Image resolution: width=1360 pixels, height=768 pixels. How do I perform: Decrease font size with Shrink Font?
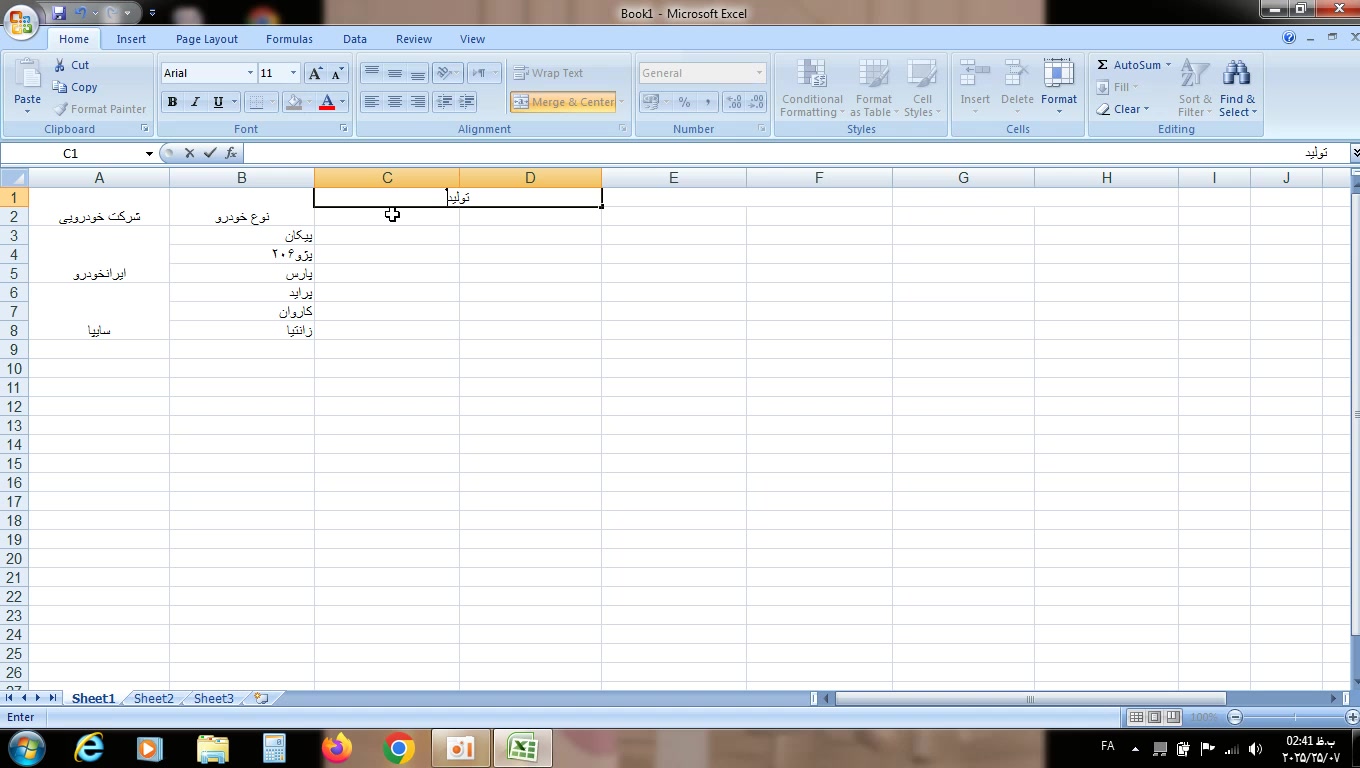point(337,73)
